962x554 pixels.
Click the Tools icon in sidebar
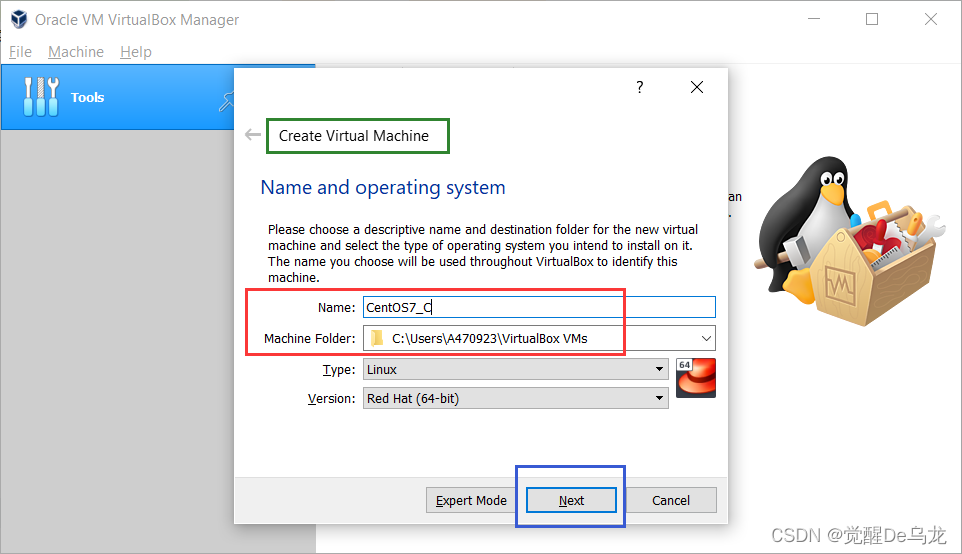[x=40, y=97]
